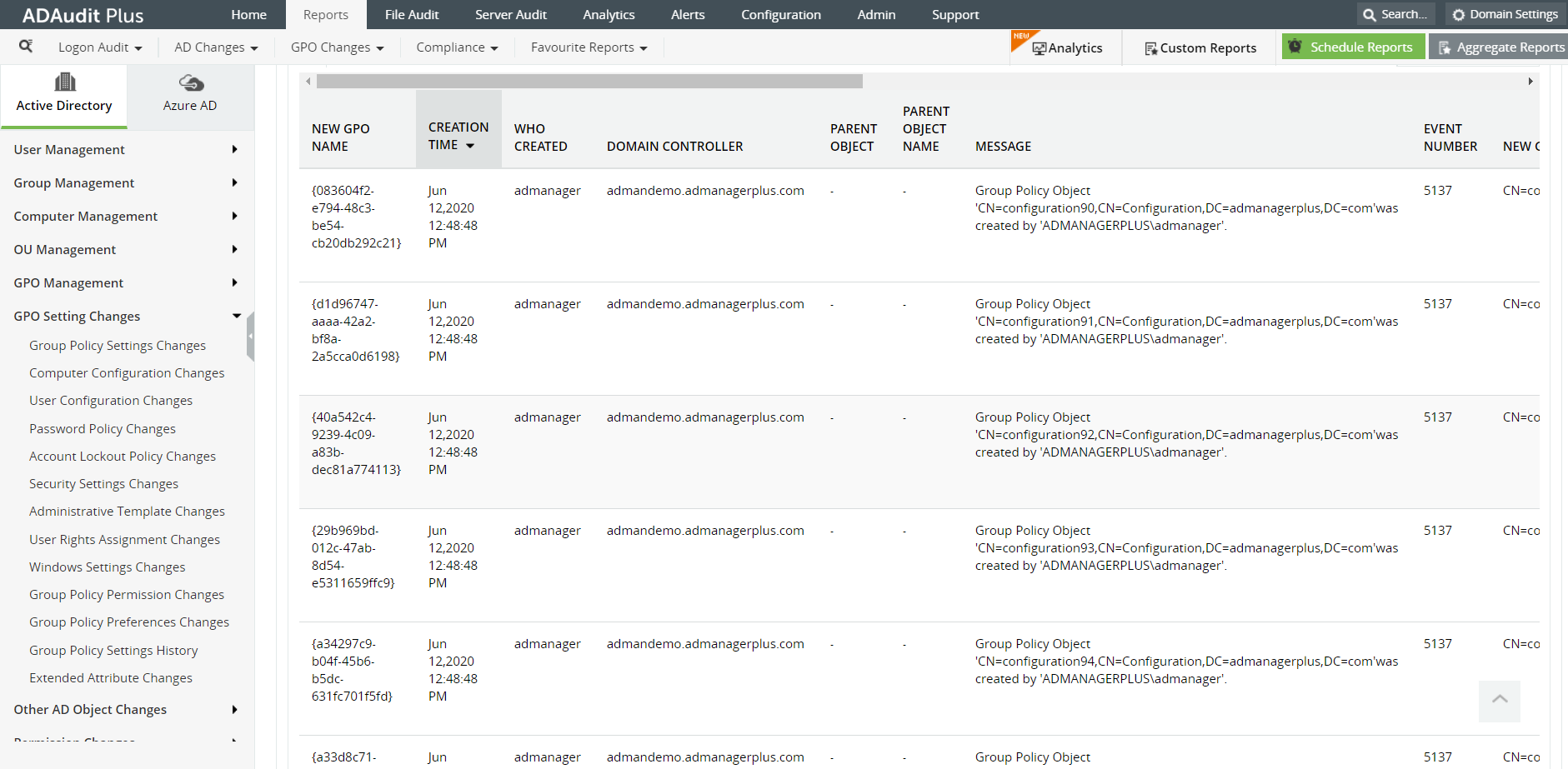This screenshot has width=1568, height=769.
Task: Open Password Policy Changes report
Action: [x=103, y=429]
